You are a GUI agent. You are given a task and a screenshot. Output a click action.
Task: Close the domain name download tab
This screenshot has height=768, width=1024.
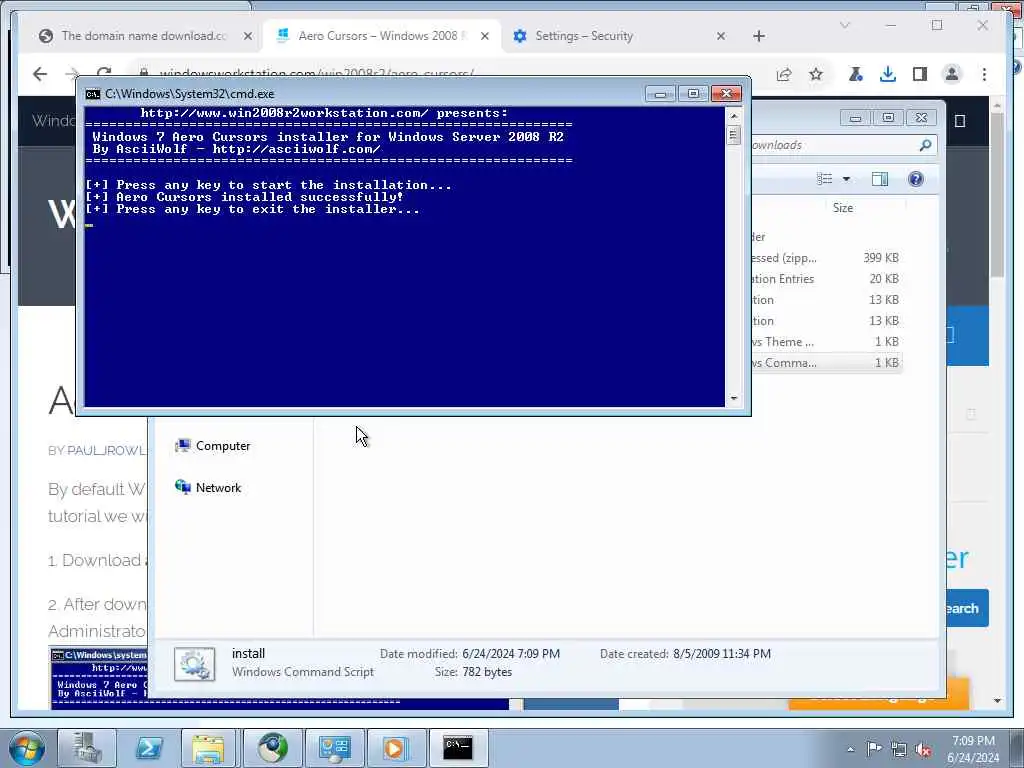click(x=248, y=36)
